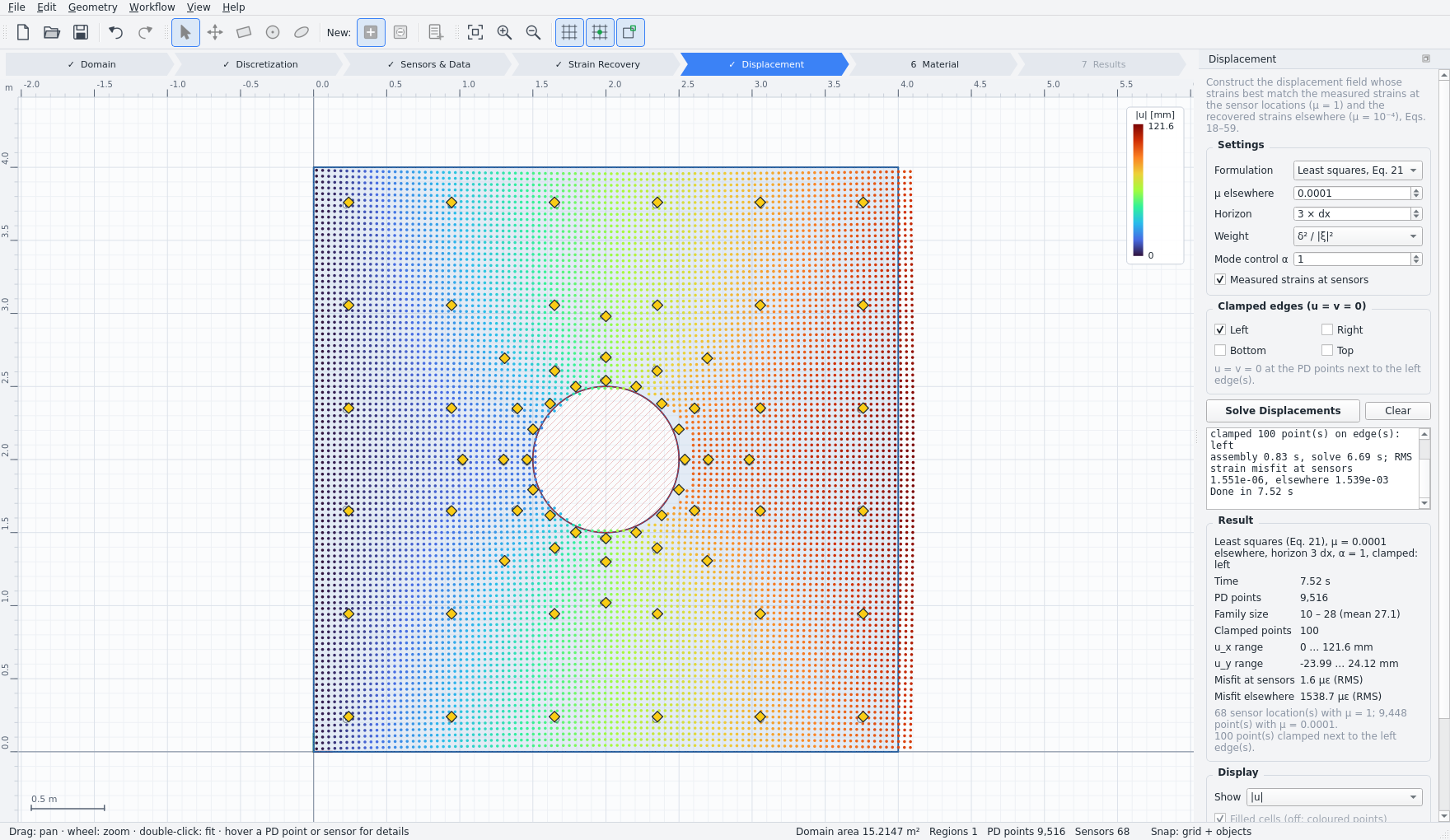
Task: Open the View menu
Action: [199, 7]
